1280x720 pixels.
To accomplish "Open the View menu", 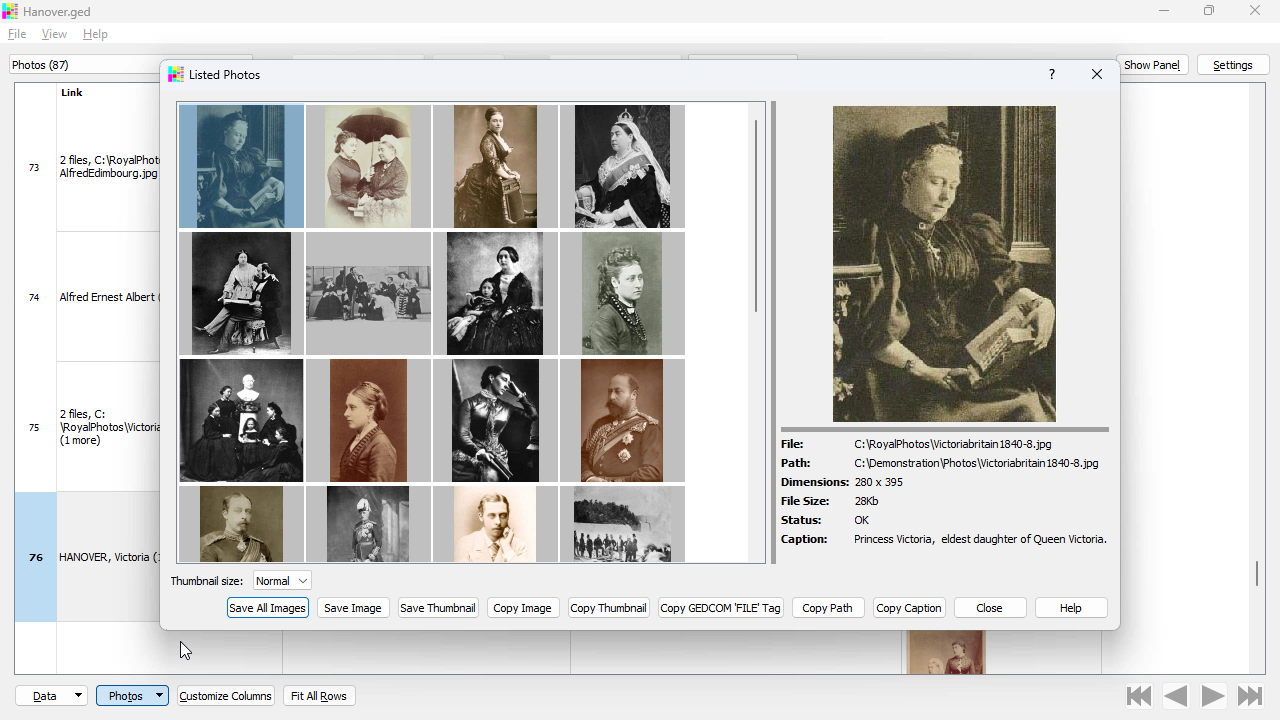I will (54, 34).
